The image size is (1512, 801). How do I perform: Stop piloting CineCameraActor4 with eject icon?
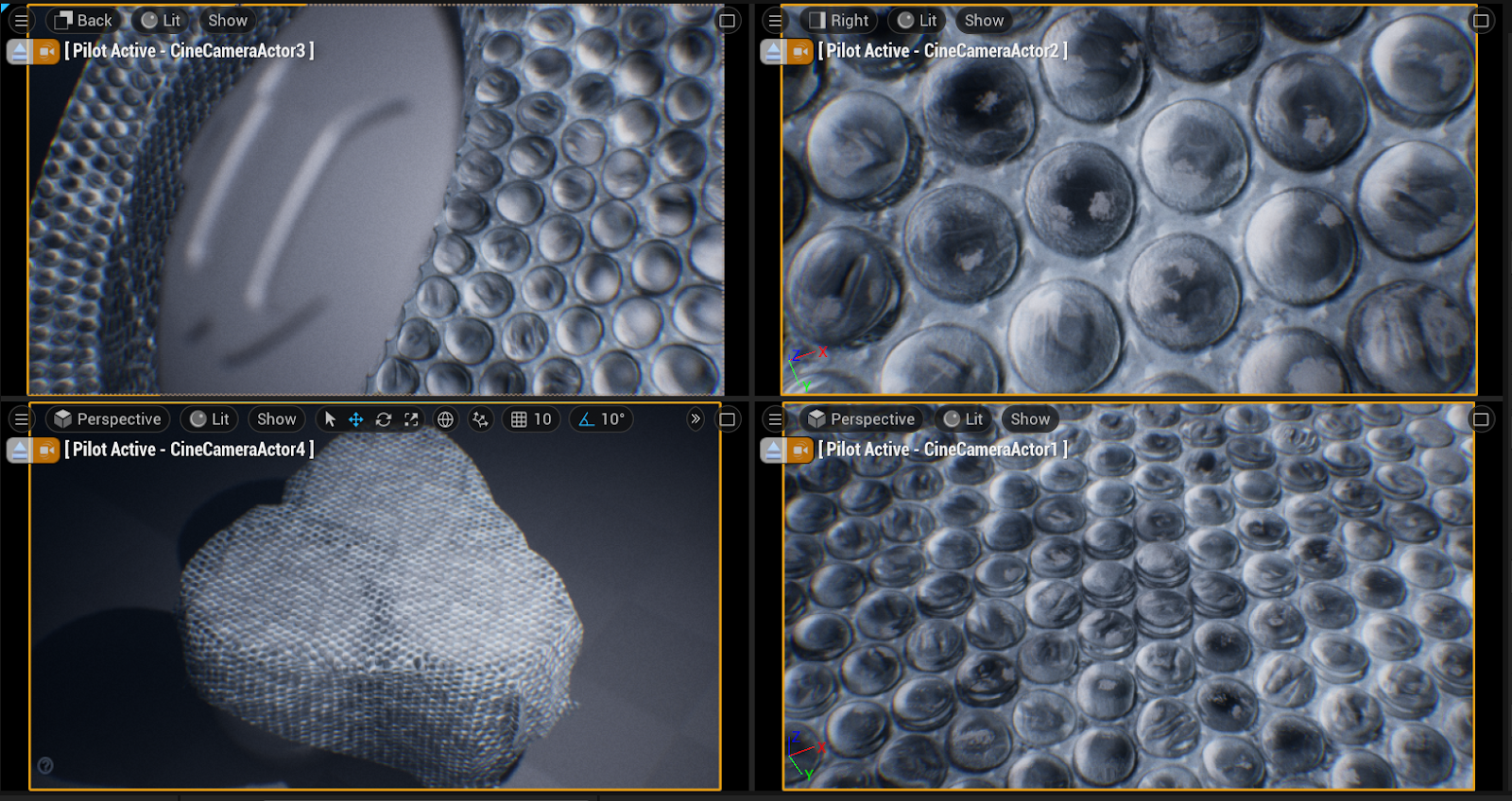coord(19,450)
